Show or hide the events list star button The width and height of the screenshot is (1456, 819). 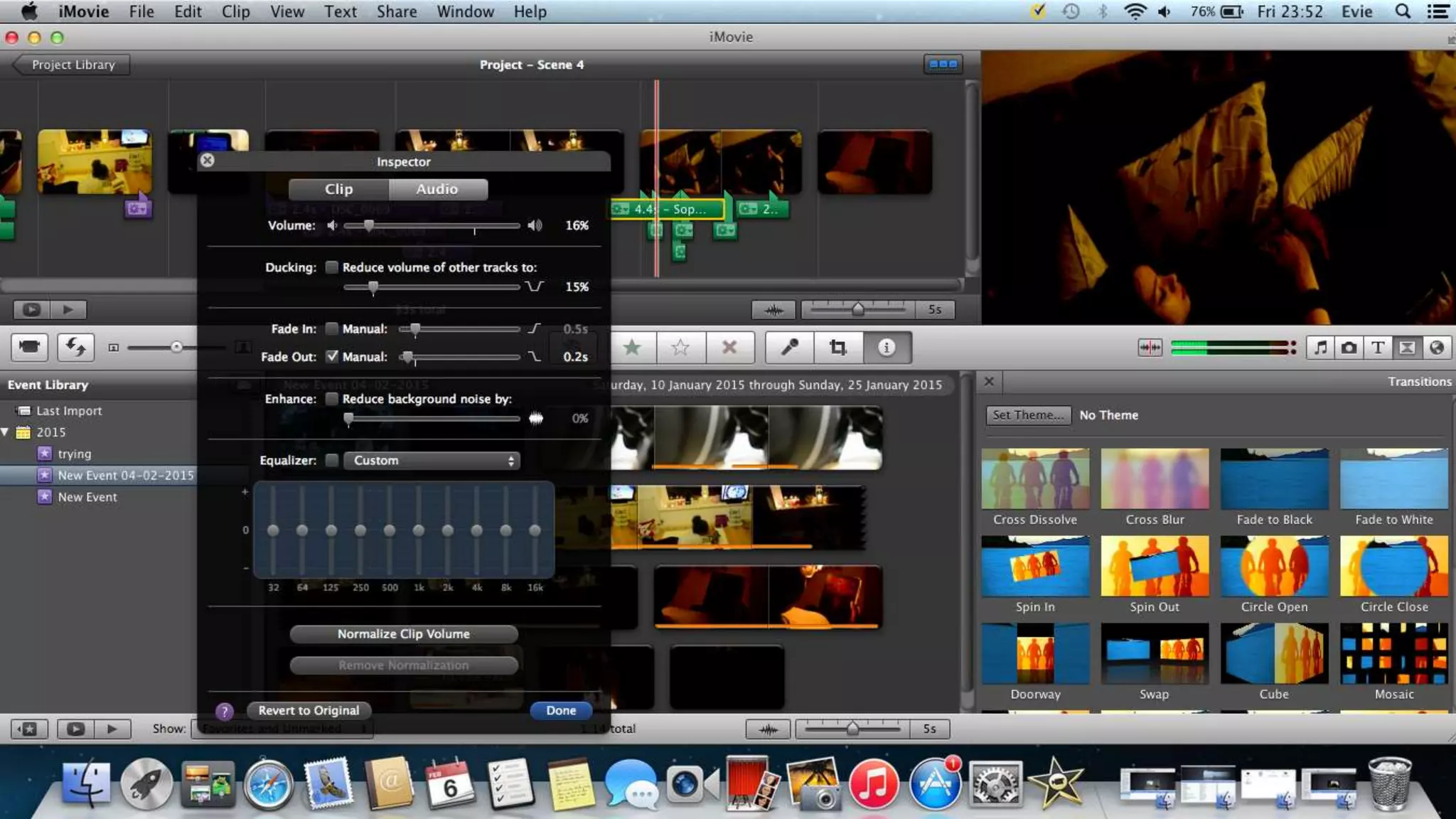click(x=29, y=729)
